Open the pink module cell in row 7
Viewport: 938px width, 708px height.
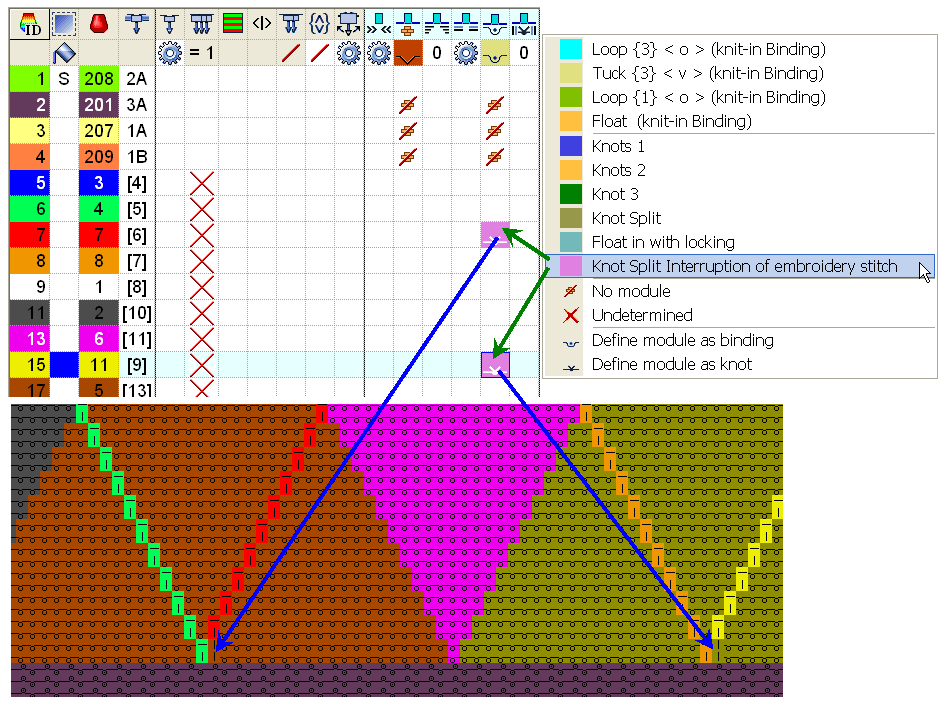click(x=495, y=235)
